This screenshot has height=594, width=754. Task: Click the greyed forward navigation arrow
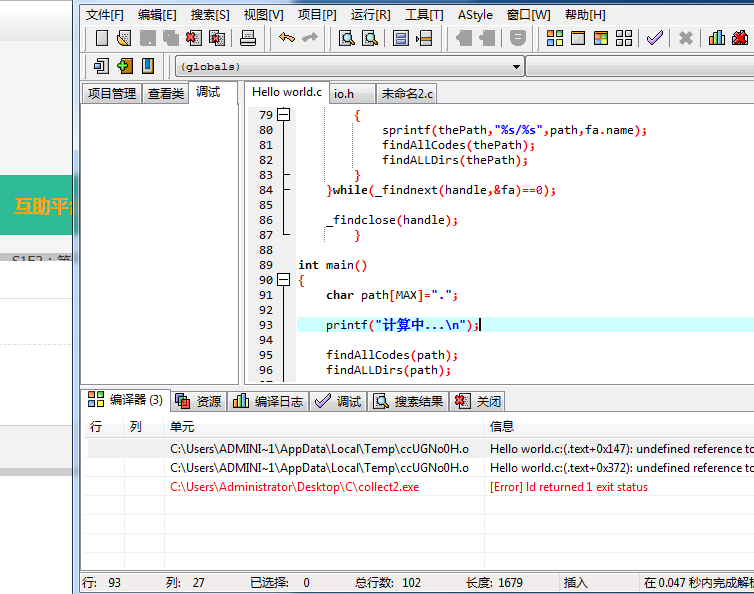(487, 38)
